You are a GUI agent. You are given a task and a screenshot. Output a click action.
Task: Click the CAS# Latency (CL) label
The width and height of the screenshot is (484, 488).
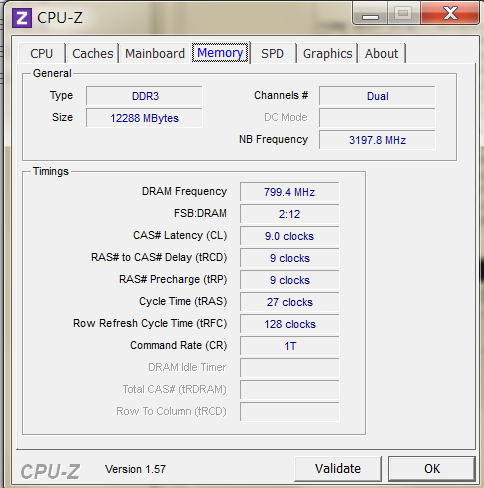180,235
